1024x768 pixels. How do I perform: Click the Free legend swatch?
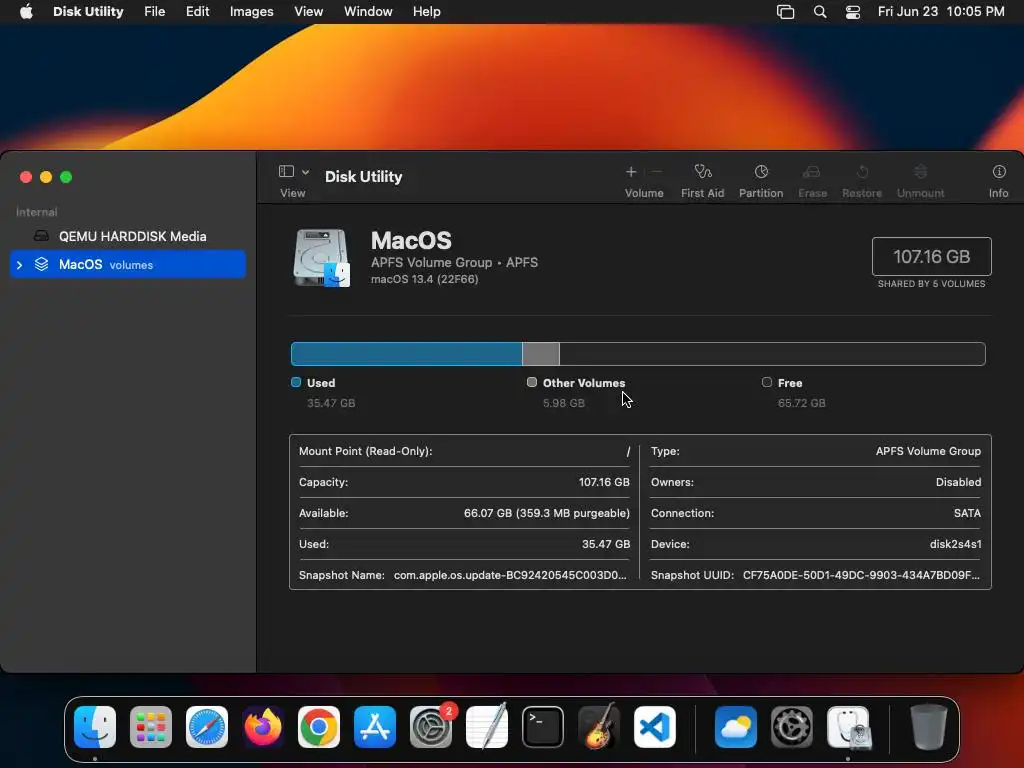coord(767,382)
